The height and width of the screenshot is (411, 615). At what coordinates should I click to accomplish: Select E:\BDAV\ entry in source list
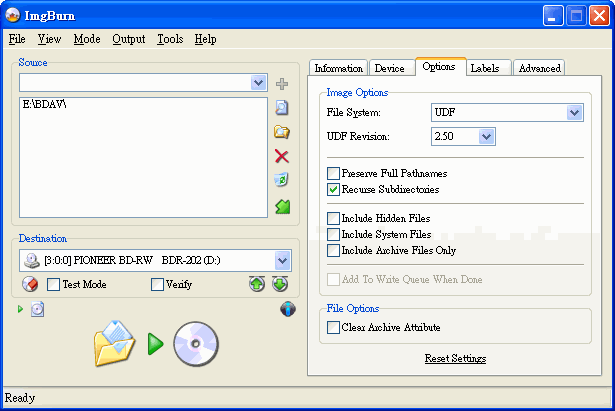[x=44, y=104]
